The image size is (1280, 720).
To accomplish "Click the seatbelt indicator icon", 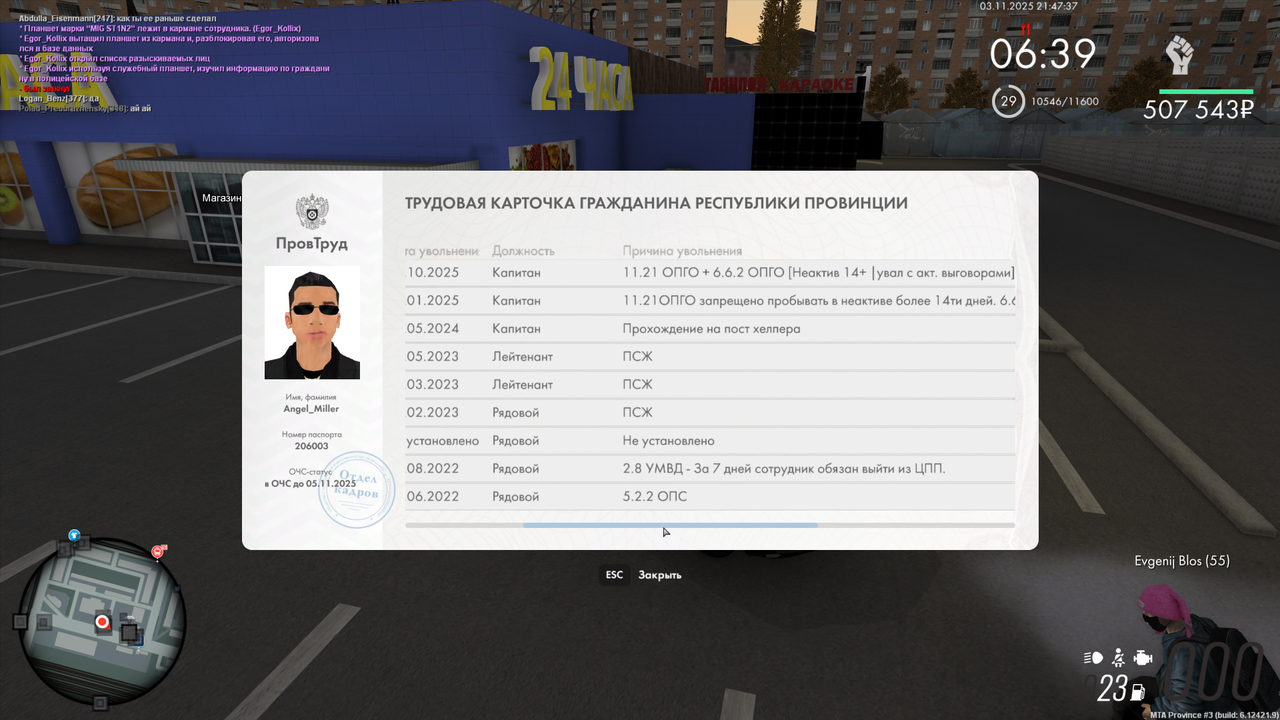I will pyautogui.click(x=1120, y=658).
